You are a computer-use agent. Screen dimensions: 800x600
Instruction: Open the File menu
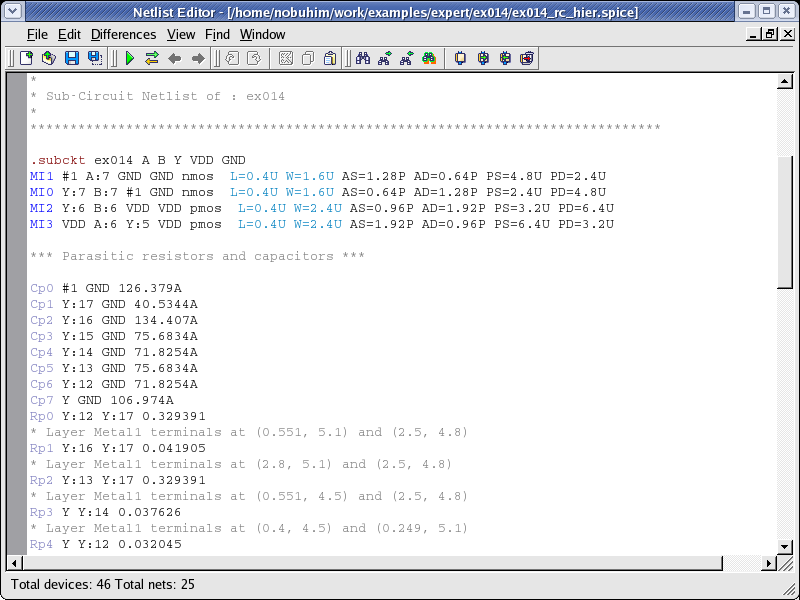pyautogui.click(x=37, y=34)
